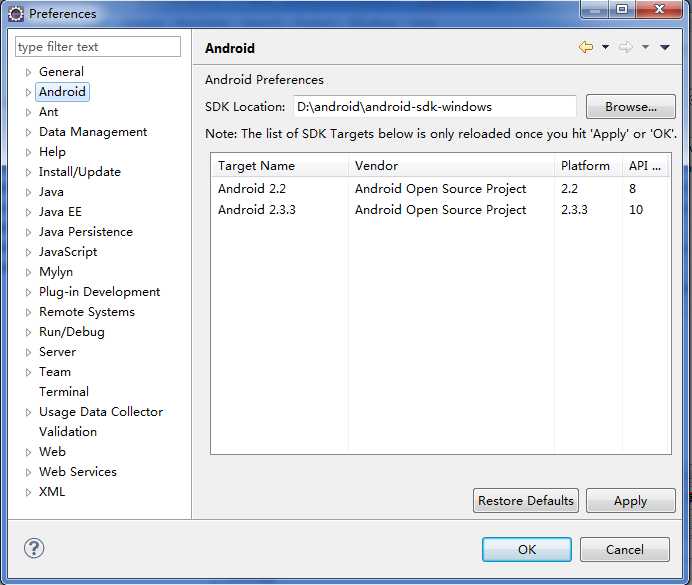
Task: Expand the Remote Systems node
Action: tap(28, 312)
